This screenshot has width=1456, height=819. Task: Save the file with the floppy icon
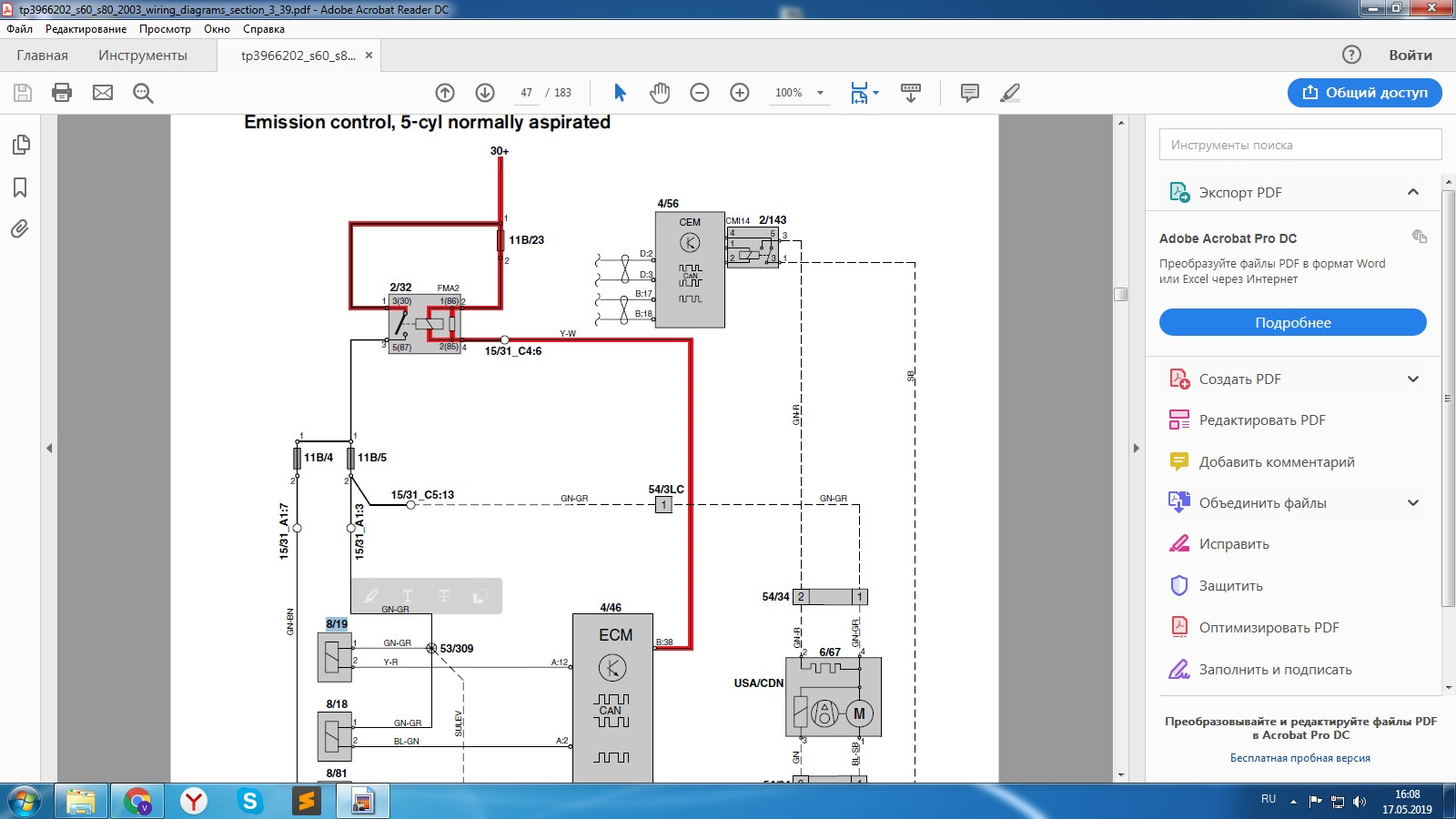(x=23, y=93)
